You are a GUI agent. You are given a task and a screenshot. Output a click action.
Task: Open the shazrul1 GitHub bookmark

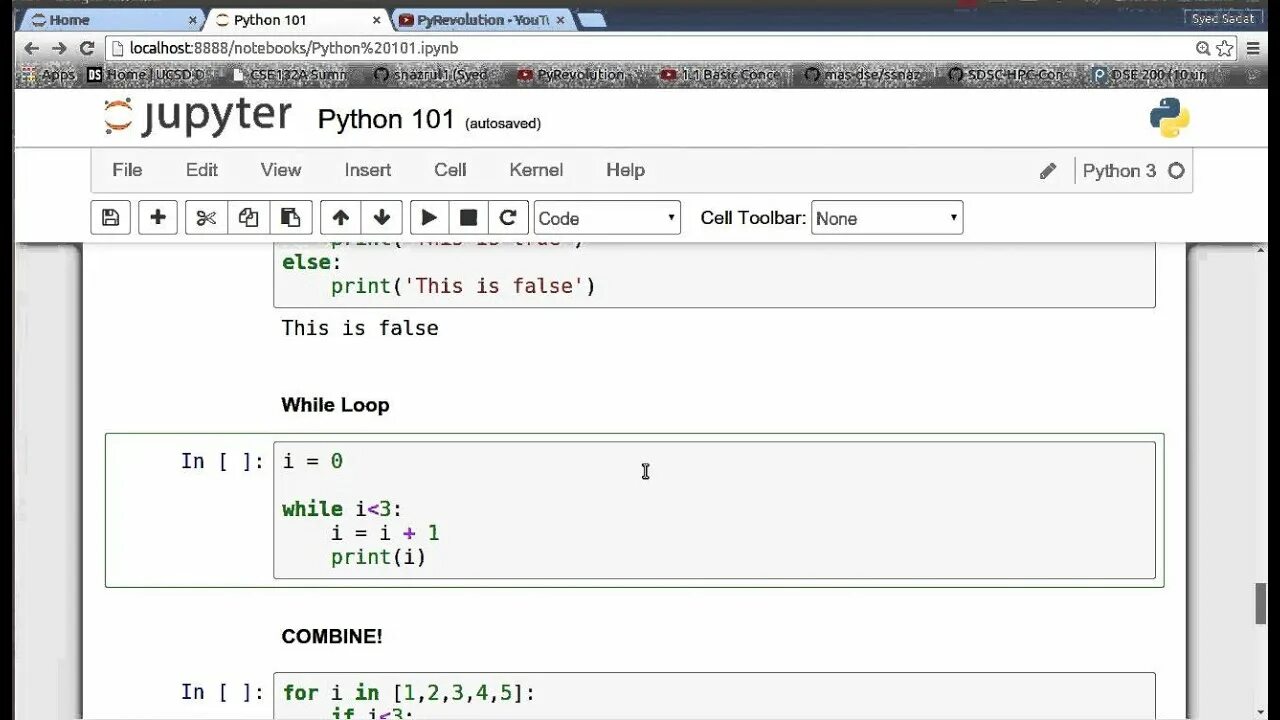[x=431, y=75]
